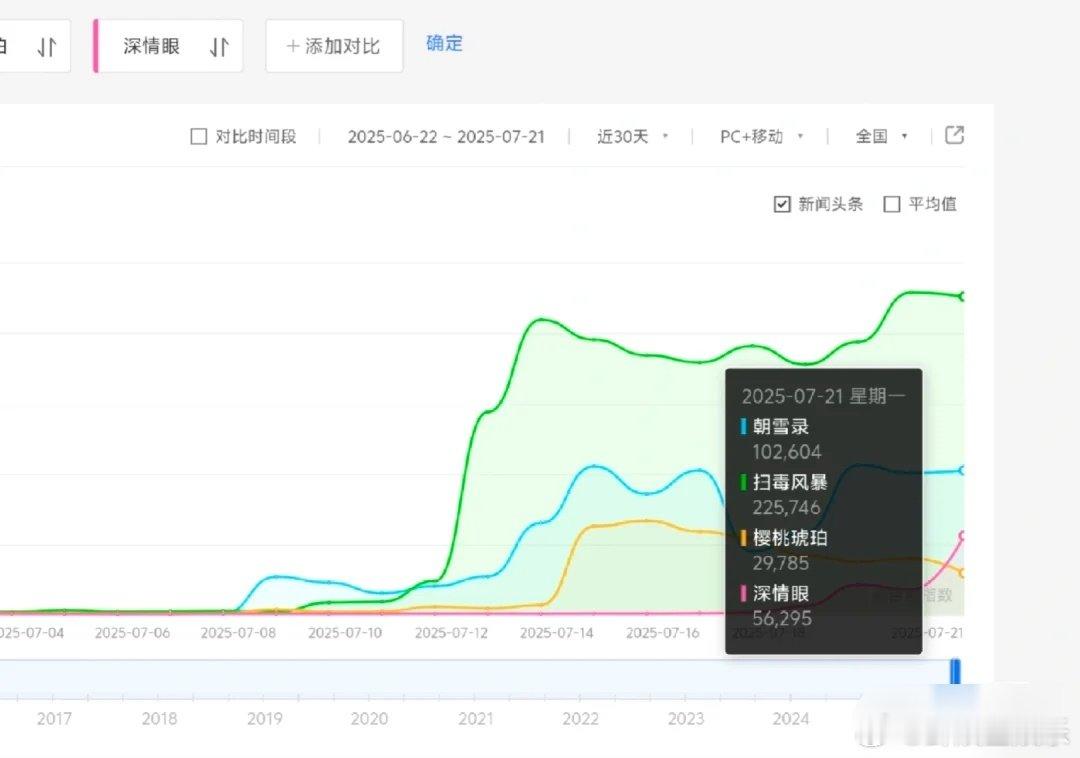Viewport: 1080px width, 758px height.
Task: Click the 添加对比 button
Action: click(x=334, y=46)
